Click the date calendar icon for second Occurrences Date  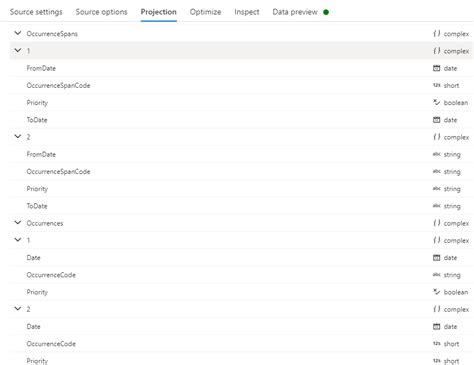[x=437, y=327]
